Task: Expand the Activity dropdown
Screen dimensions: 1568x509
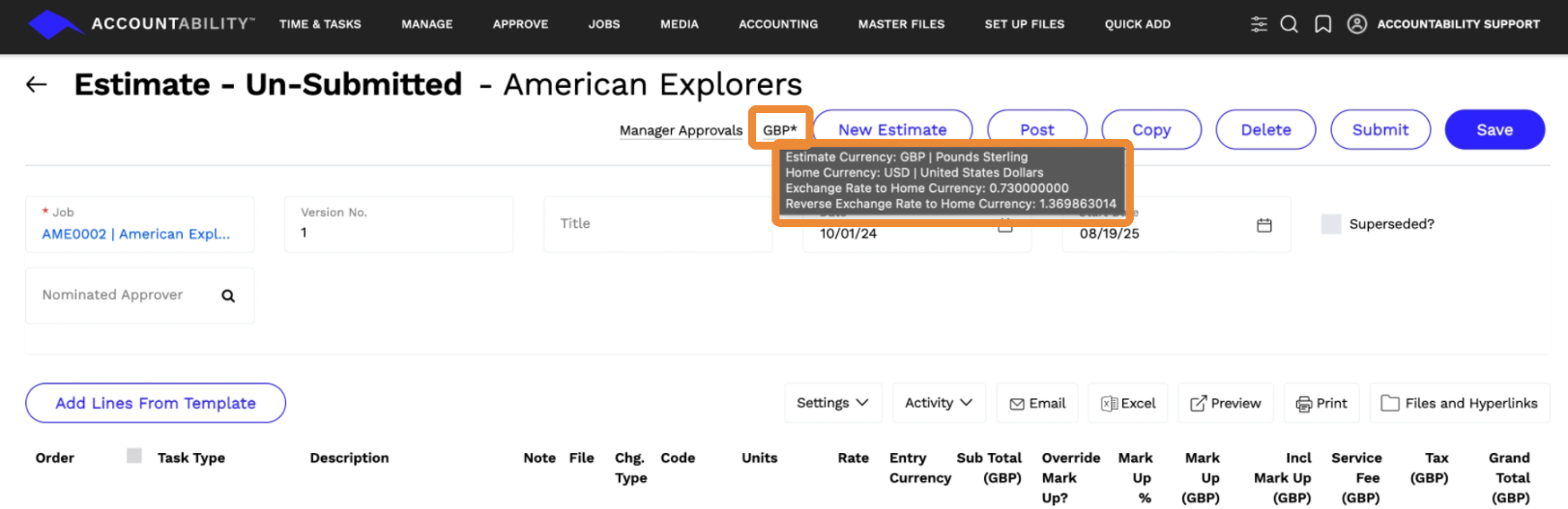Action: 938,403
